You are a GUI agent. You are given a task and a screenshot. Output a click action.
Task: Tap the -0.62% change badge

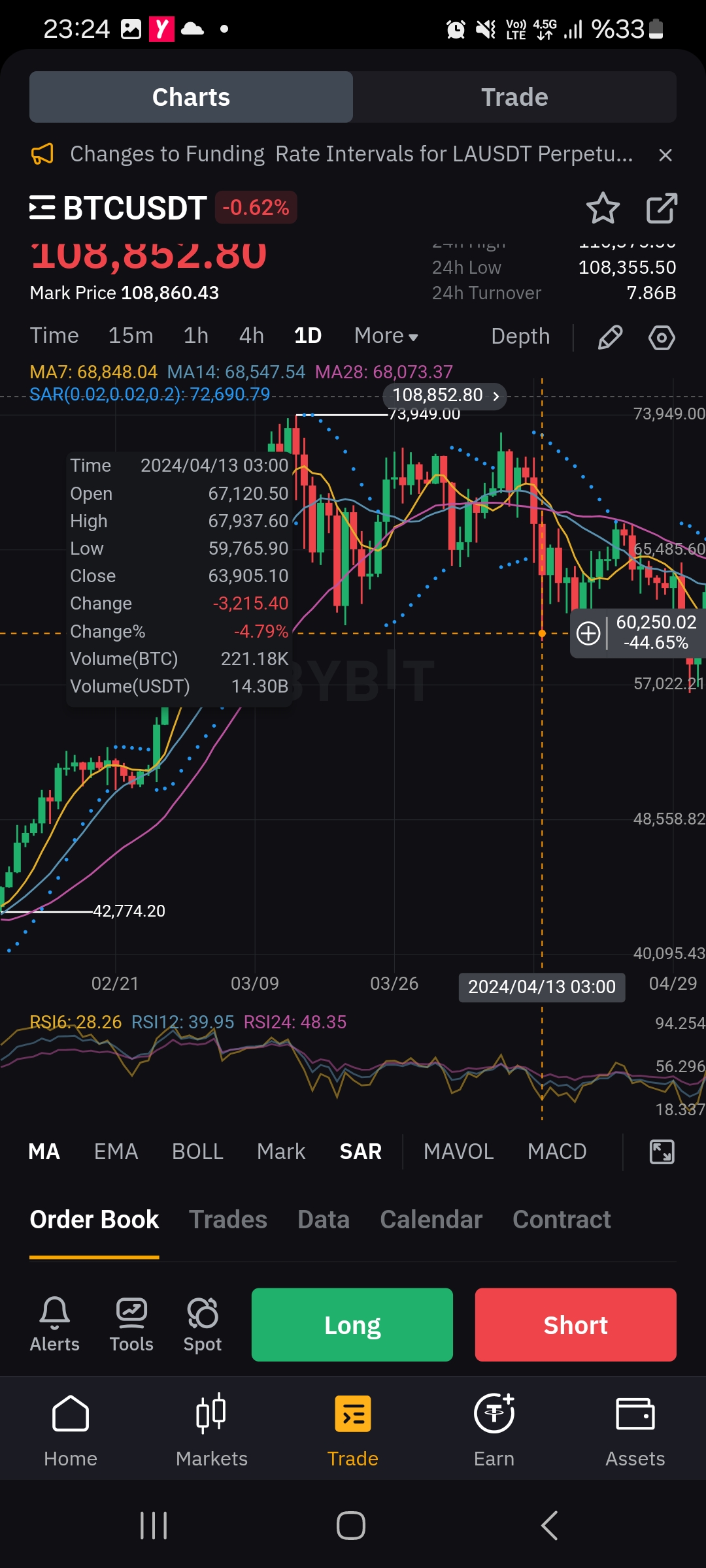[x=256, y=208]
